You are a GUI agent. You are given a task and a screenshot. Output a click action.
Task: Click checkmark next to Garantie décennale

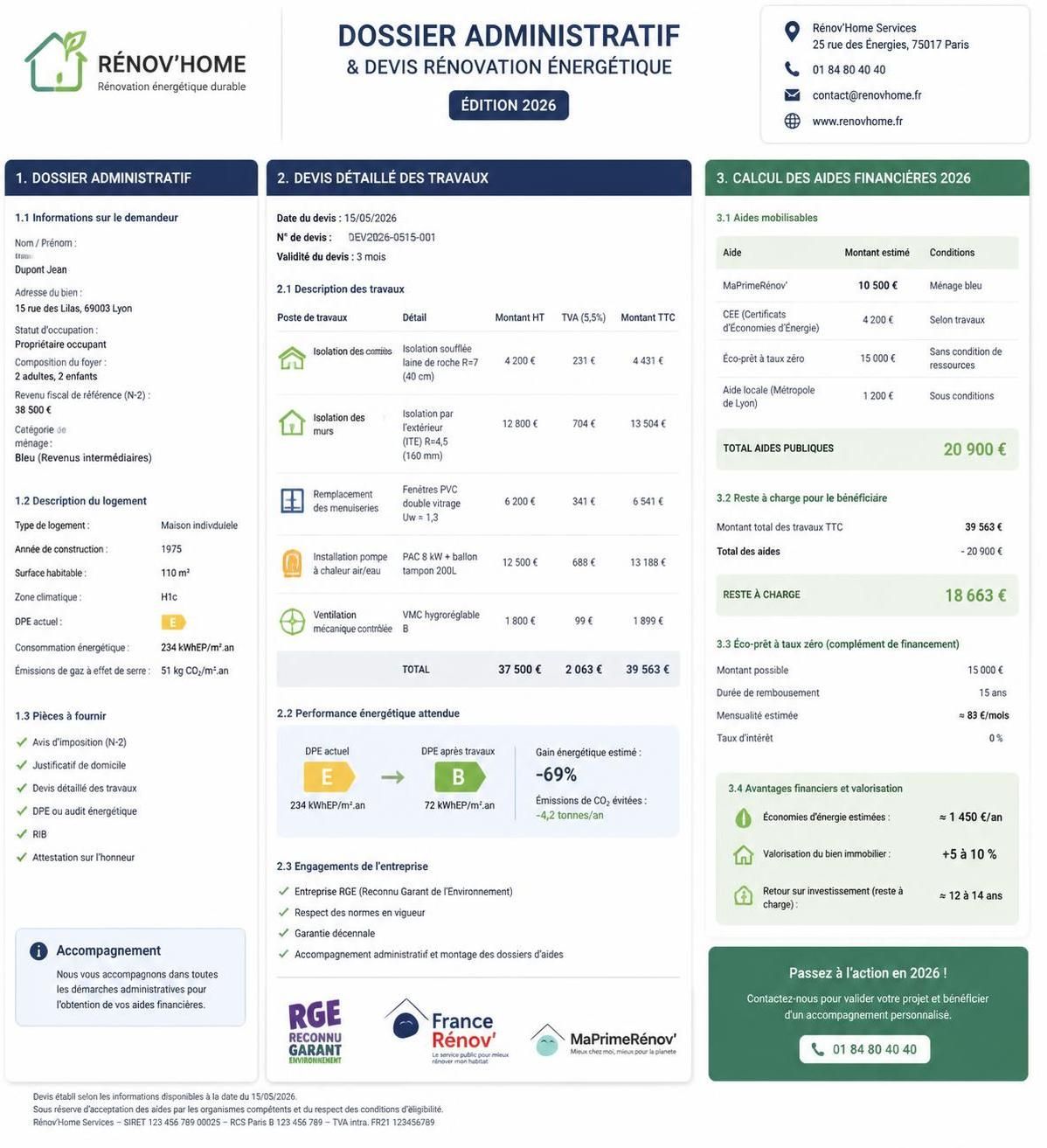tap(283, 933)
